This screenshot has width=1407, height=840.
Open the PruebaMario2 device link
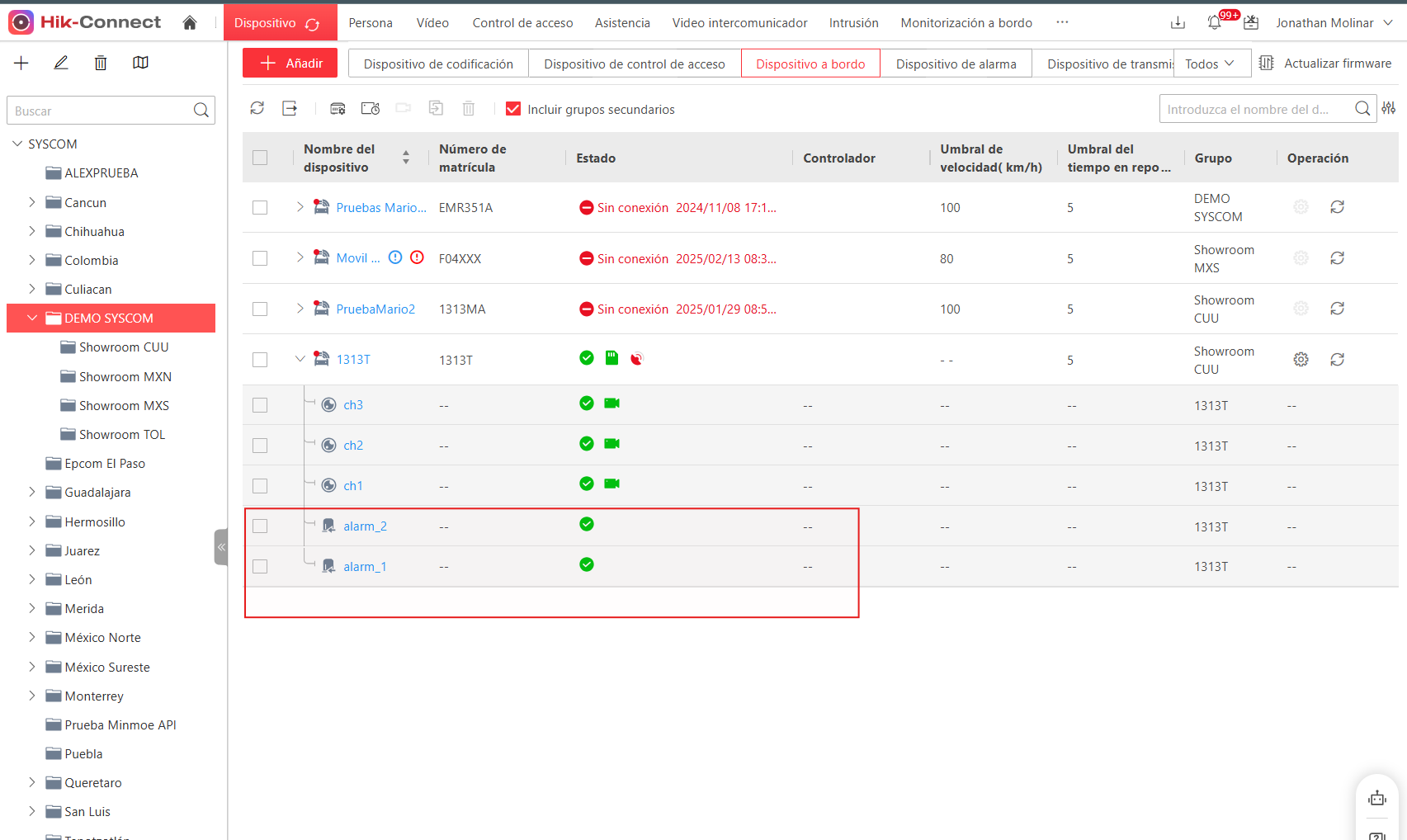pos(375,309)
